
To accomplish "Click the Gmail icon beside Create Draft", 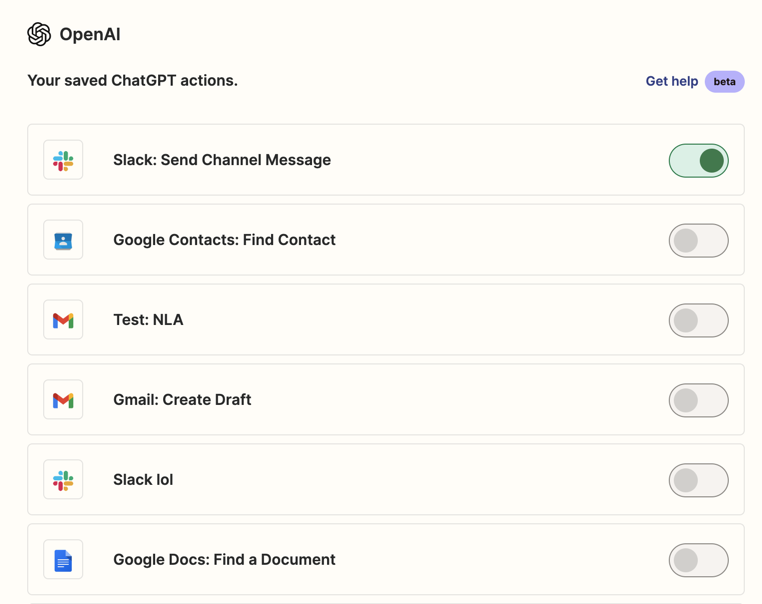I will coord(63,399).
